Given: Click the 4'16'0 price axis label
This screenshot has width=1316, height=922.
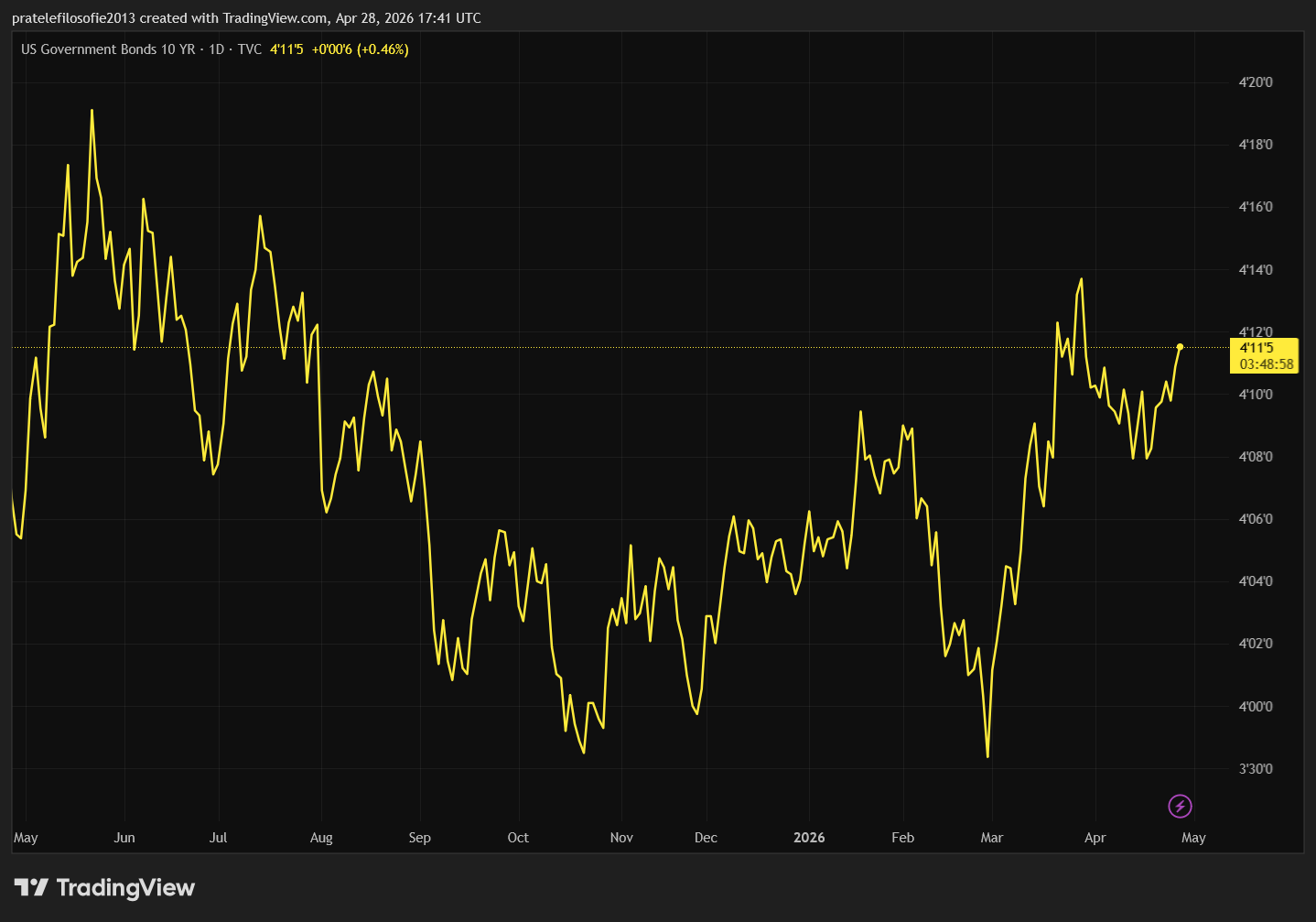Looking at the screenshot, I should (x=1256, y=207).
